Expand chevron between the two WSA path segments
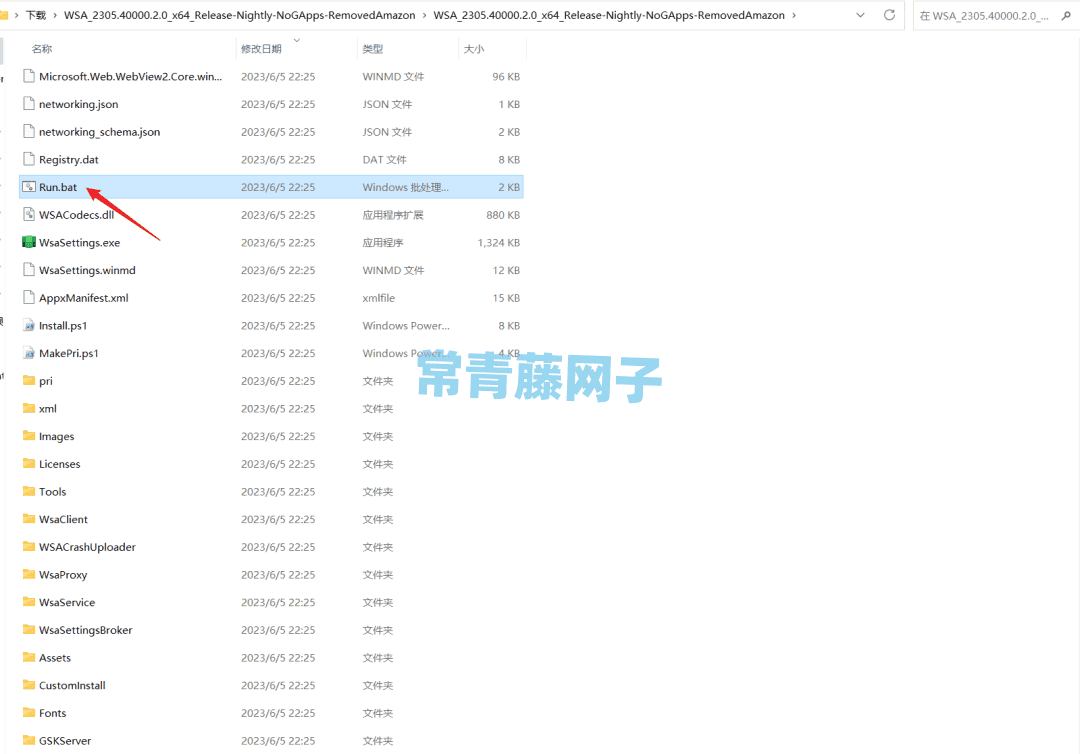Image resolution: width=1080 pixels, height=754 pixels. click(424, 15)
